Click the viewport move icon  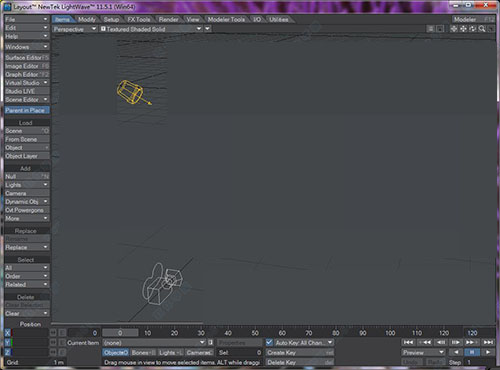click(463, 29)
